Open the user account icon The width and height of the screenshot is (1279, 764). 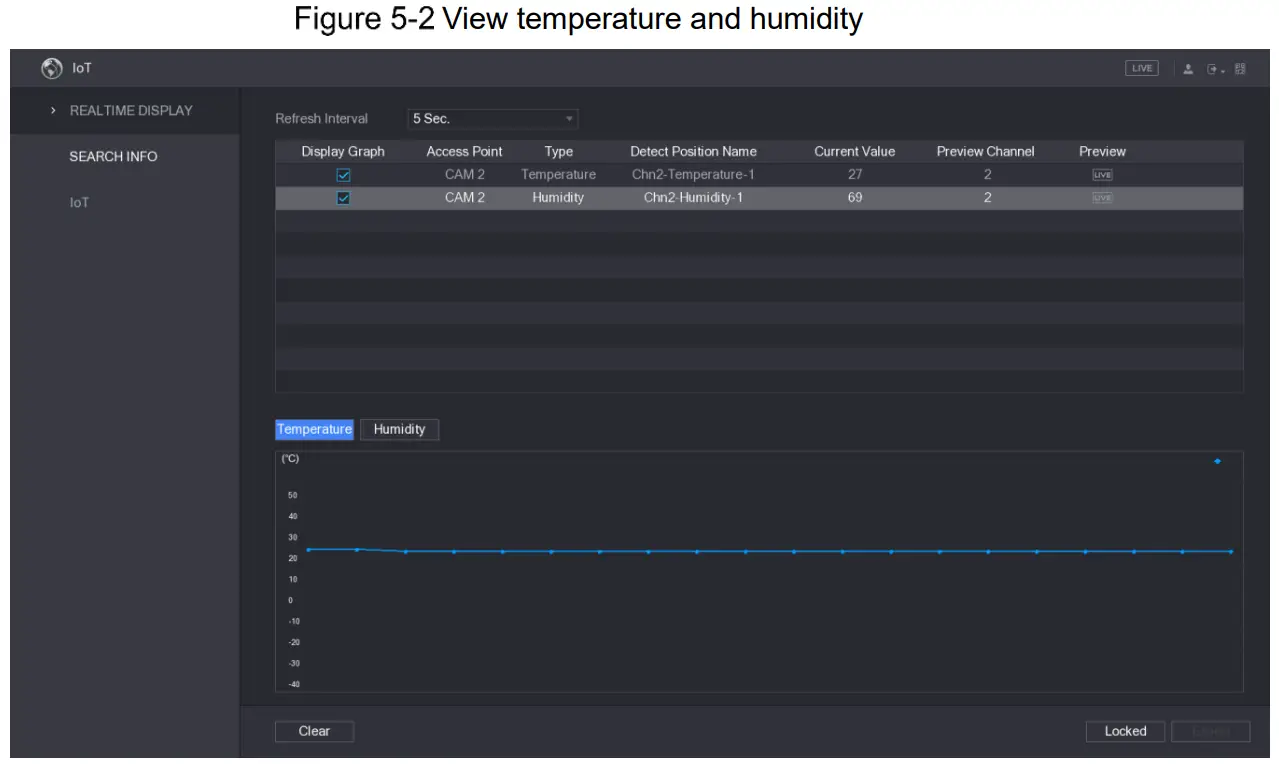click(1188, 69)
